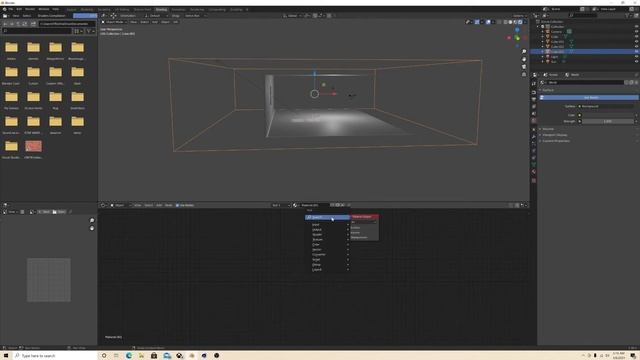Open the Object Mode dropdown in viewport
The width and height of the screenshot is (640, 360).
coord(114,22)
